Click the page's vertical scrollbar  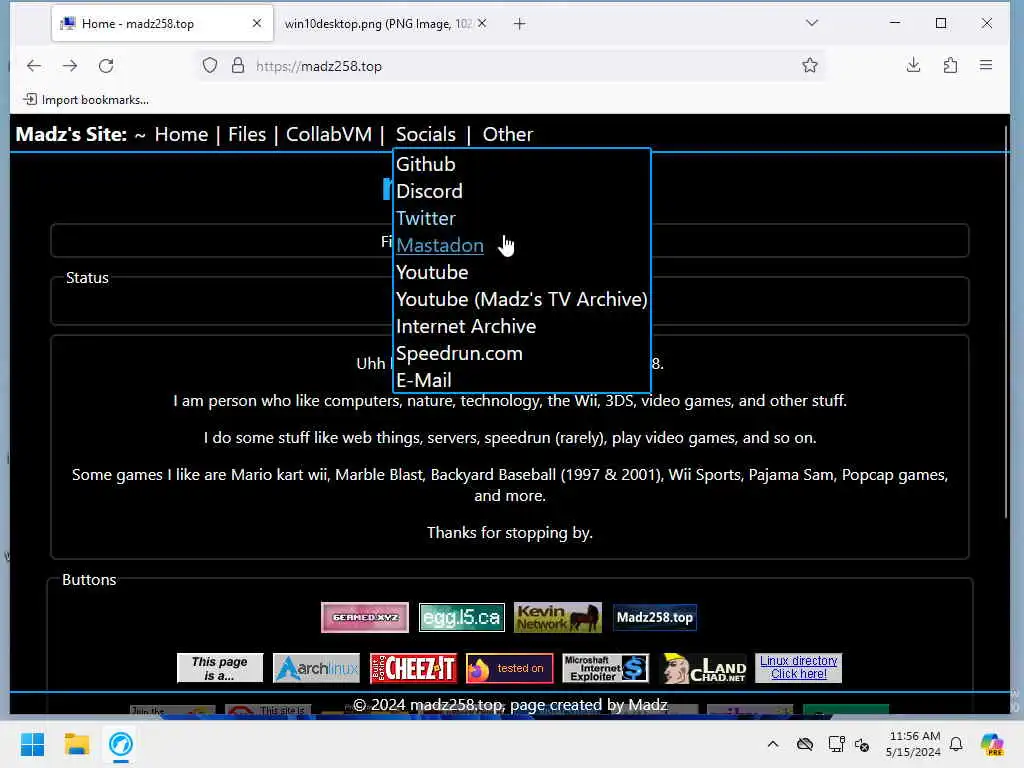click(x=1006, y=322)
